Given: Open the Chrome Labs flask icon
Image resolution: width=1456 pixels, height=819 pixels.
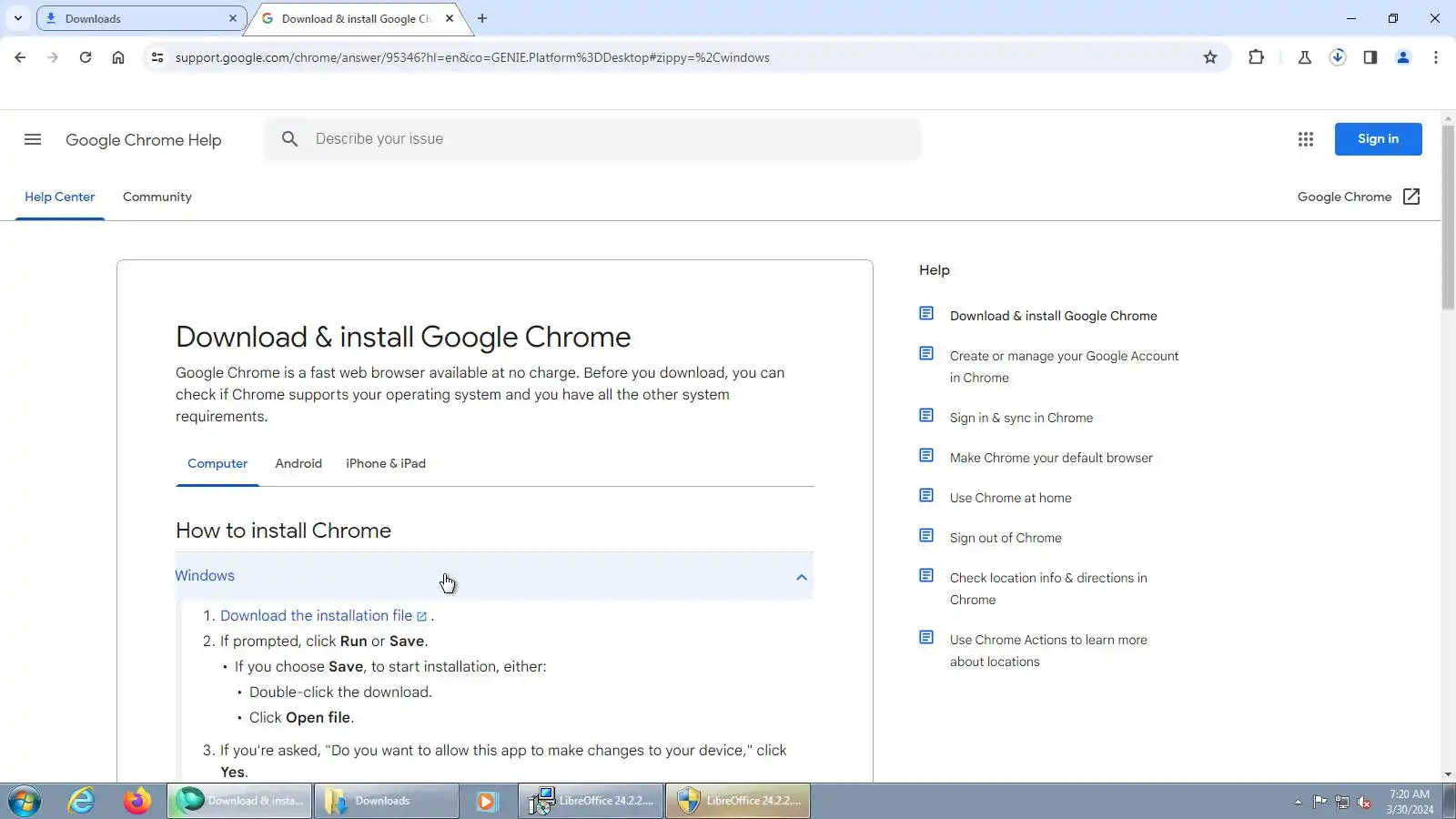Looking at the screenshot, I should [1305, 57].
